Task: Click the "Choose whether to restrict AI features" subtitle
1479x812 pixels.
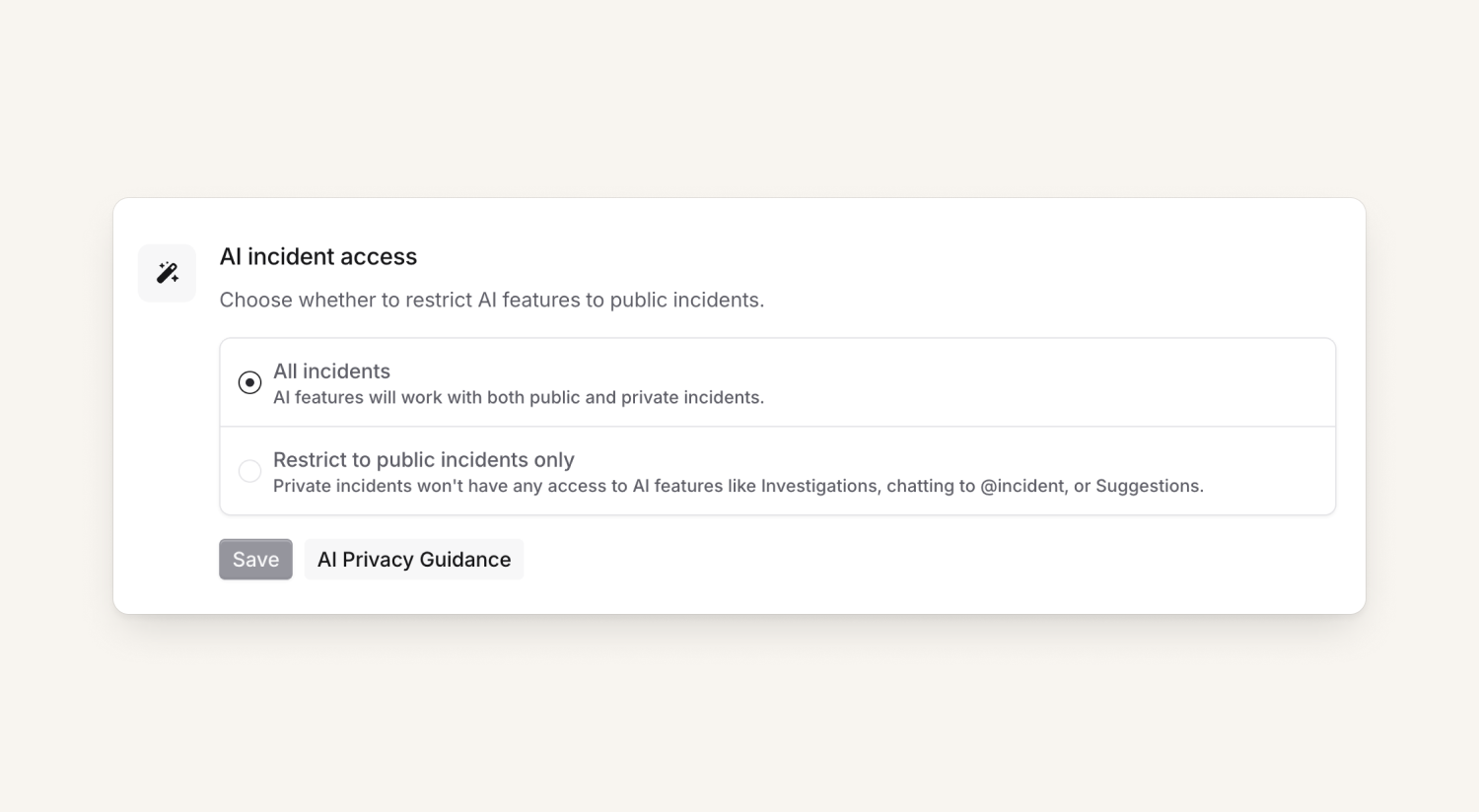Action: (x=492, y=300)
